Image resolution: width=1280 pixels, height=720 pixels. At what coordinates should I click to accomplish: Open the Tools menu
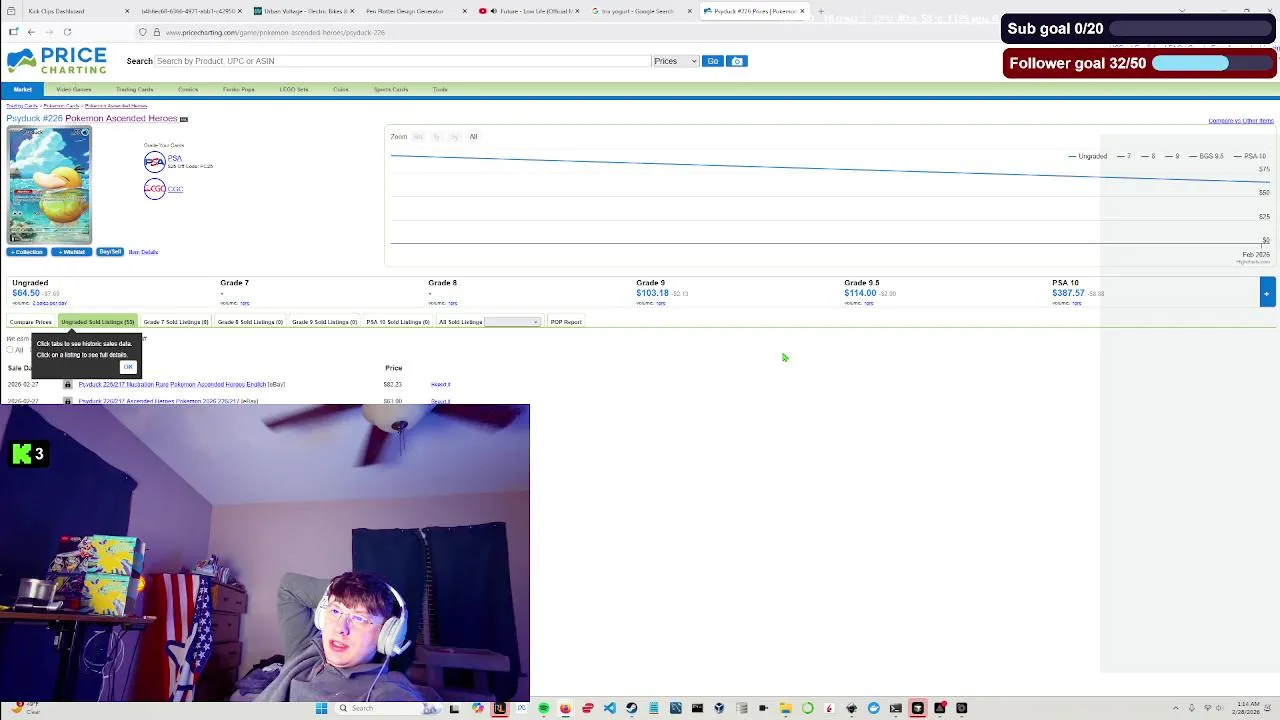pyautogui.click(x=440, y=89)
